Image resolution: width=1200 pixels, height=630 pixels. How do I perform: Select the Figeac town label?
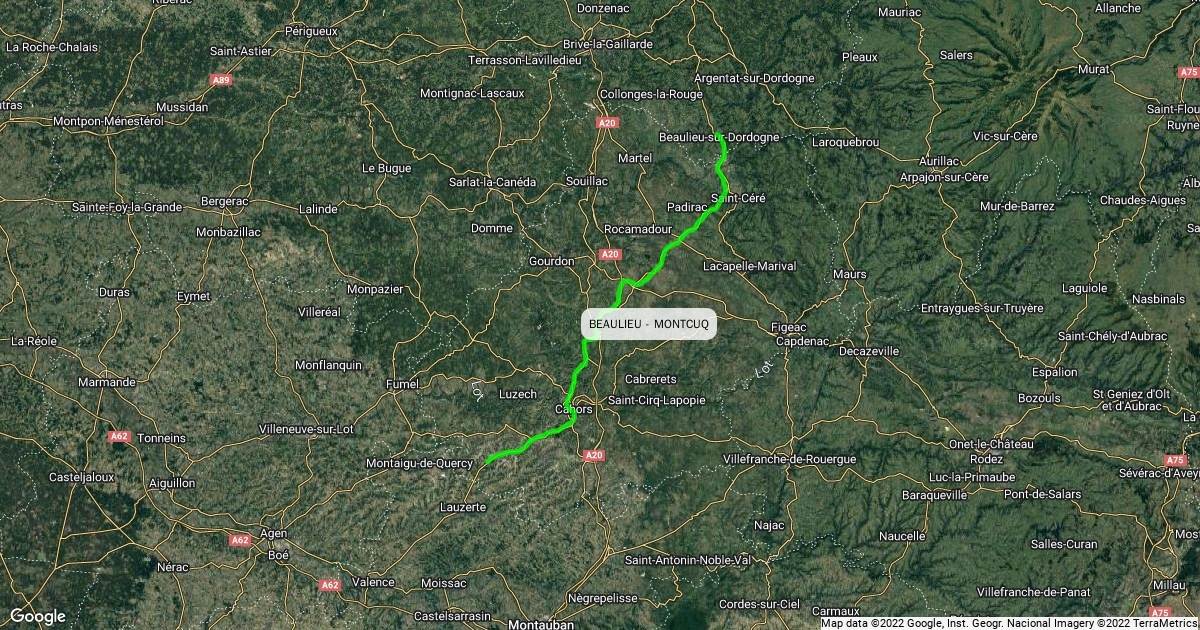coord(789,327)
